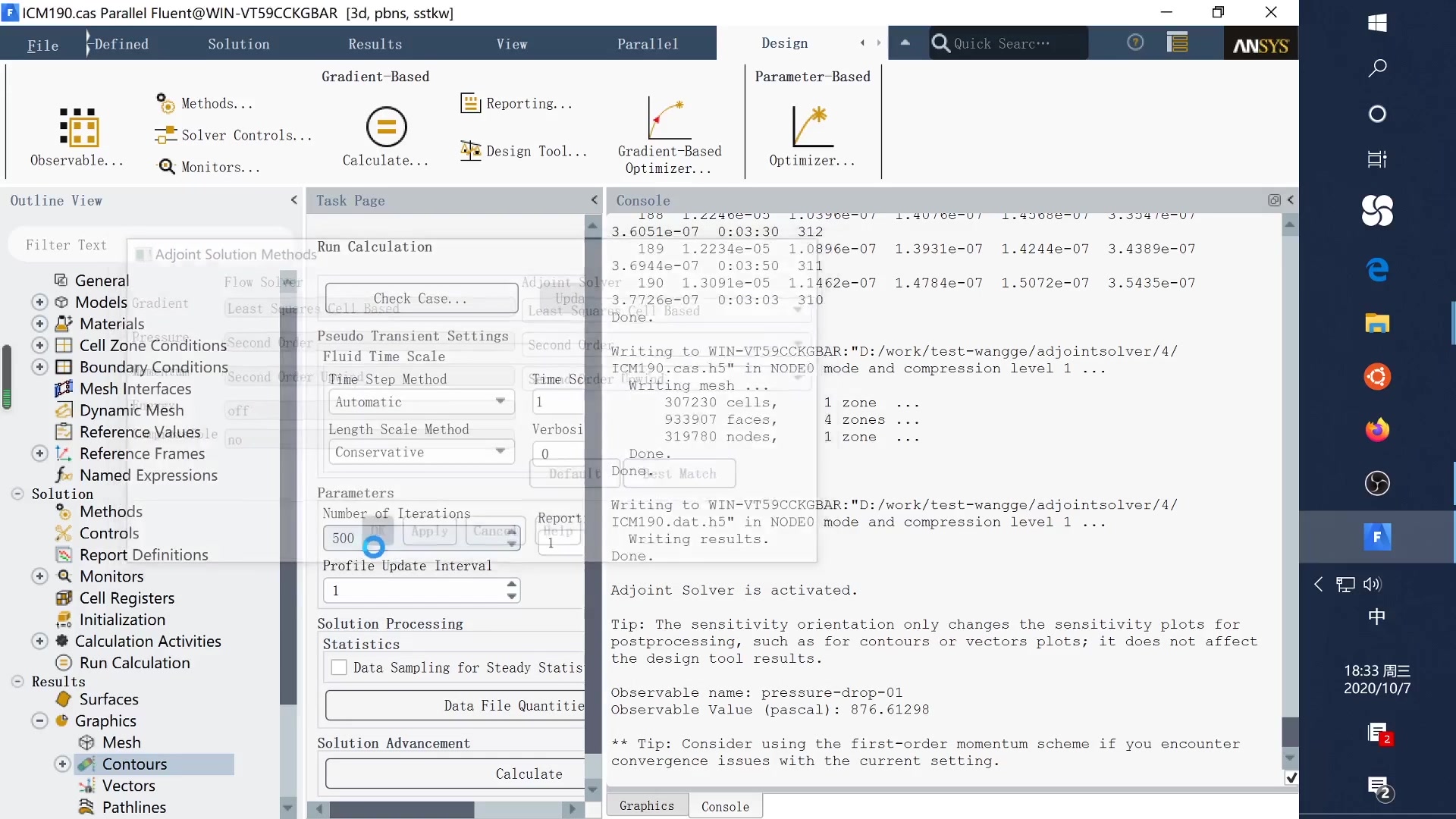
Task: Launch Firefox from the Windows taskbar
Action: tap(1377, 430)
